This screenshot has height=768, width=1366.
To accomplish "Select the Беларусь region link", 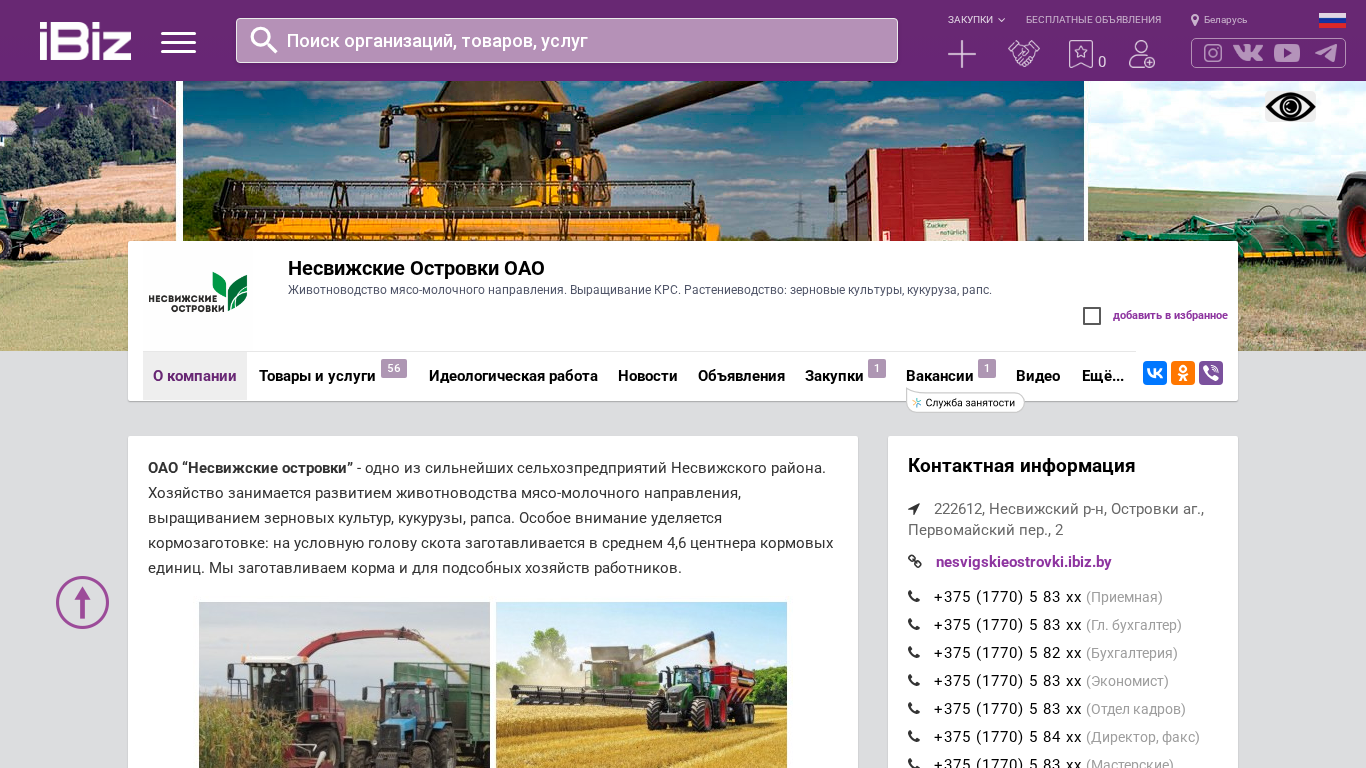I will [x=1225, y=20].
